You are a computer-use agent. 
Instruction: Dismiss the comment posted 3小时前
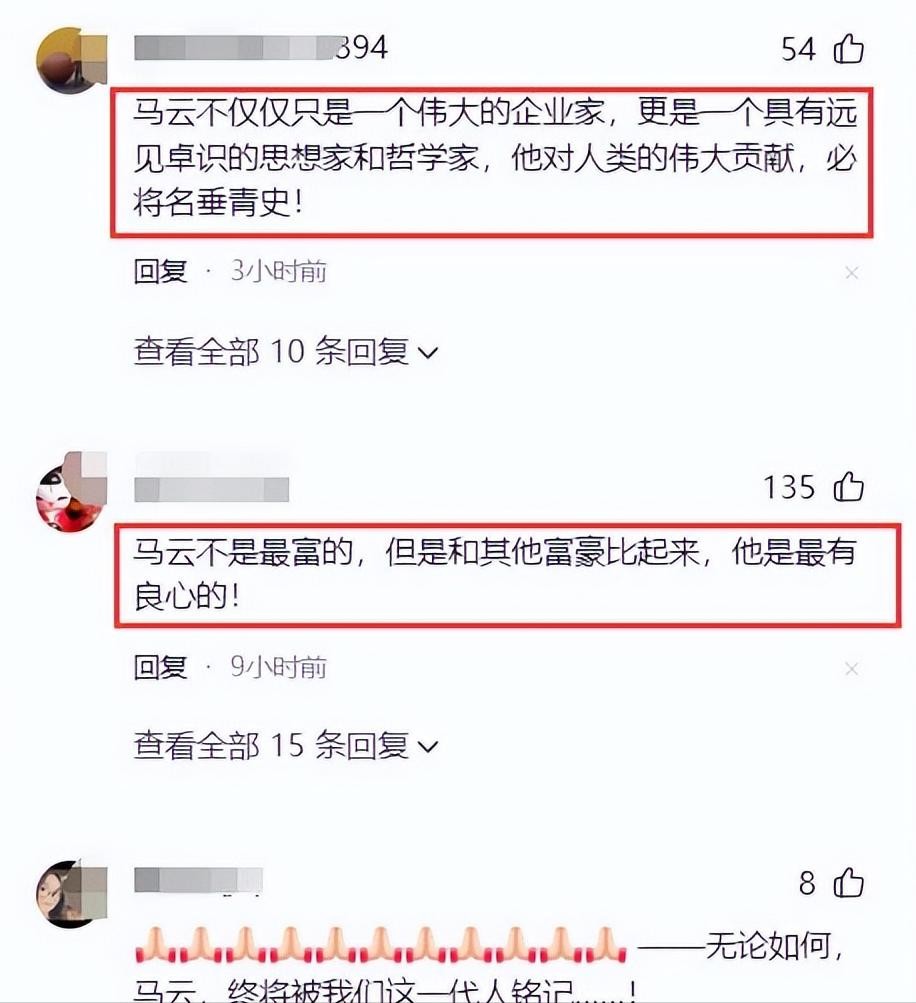point(851,273)
